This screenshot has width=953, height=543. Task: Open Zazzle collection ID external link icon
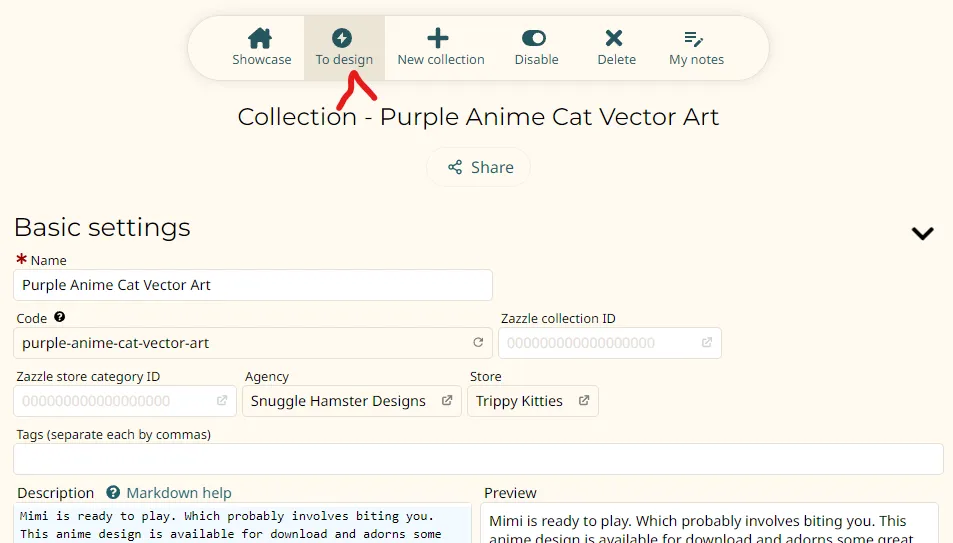(707, 342)
